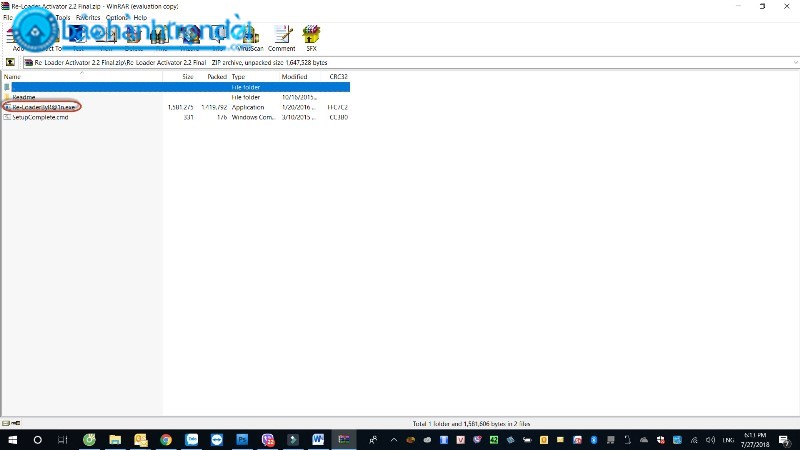Screen dimensions: 800x450
Task: Show hidden tray icons chevron
Action: (x=394, y=440)
